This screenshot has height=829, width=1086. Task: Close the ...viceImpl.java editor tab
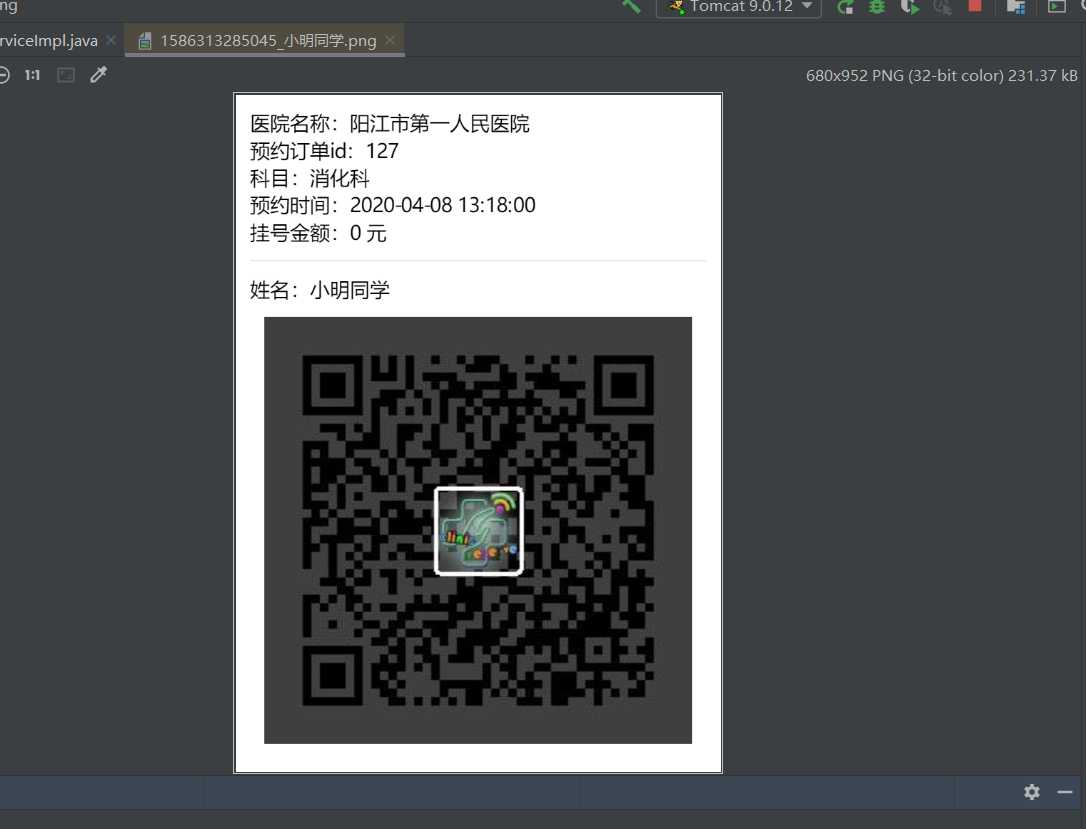(x=111, y=40)
